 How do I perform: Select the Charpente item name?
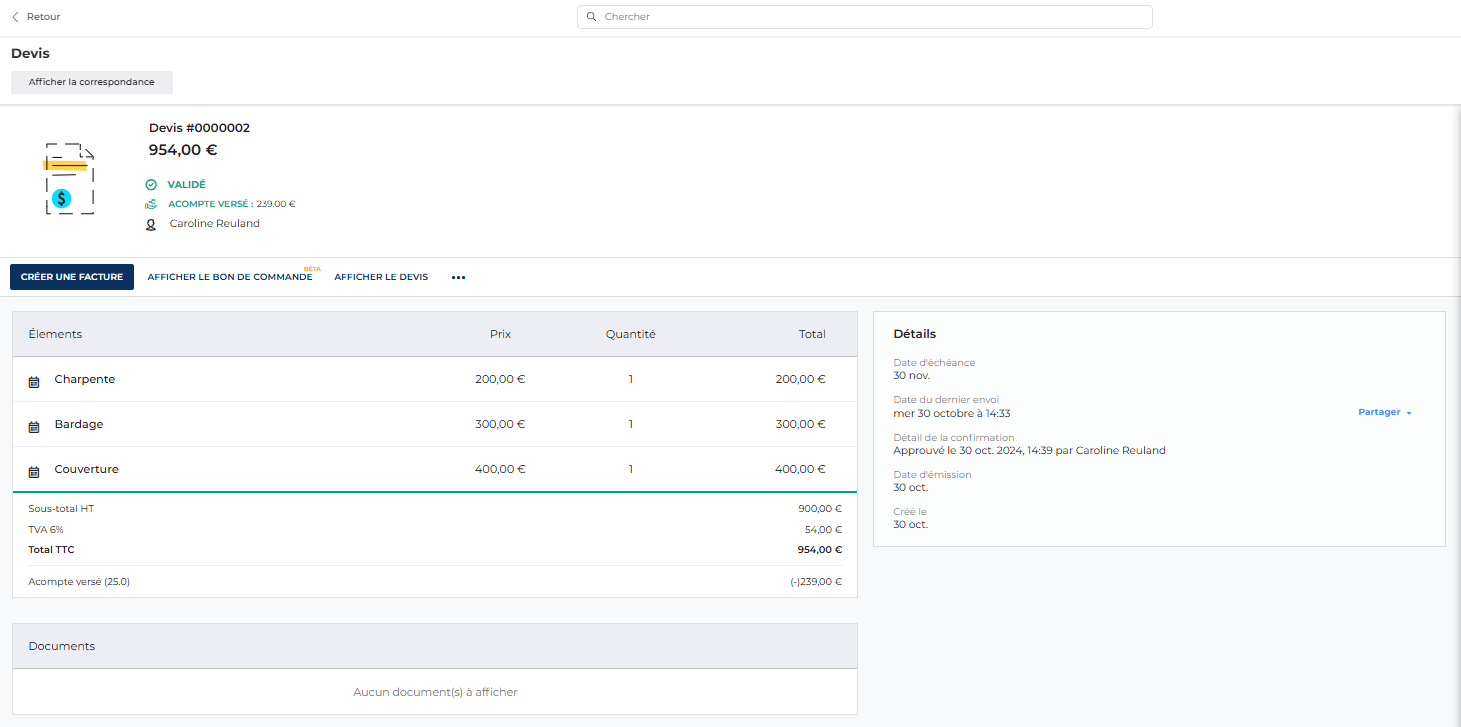click(85, 379)
